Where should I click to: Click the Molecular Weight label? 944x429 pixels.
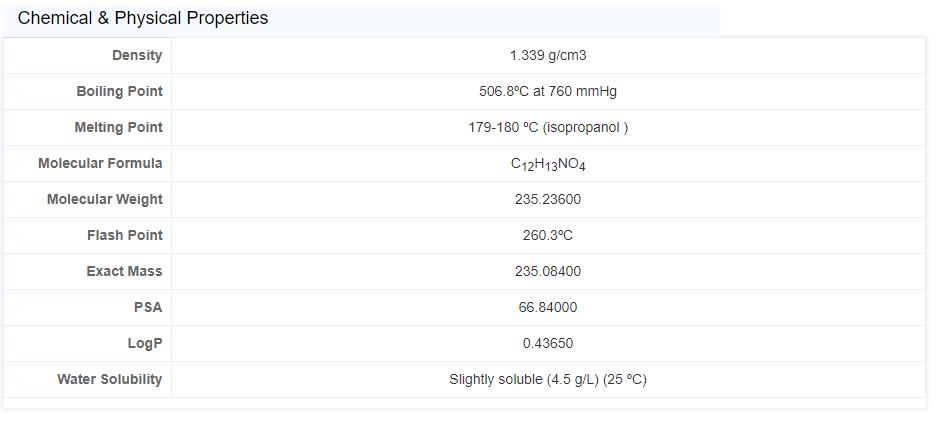(x=104, y=199)
